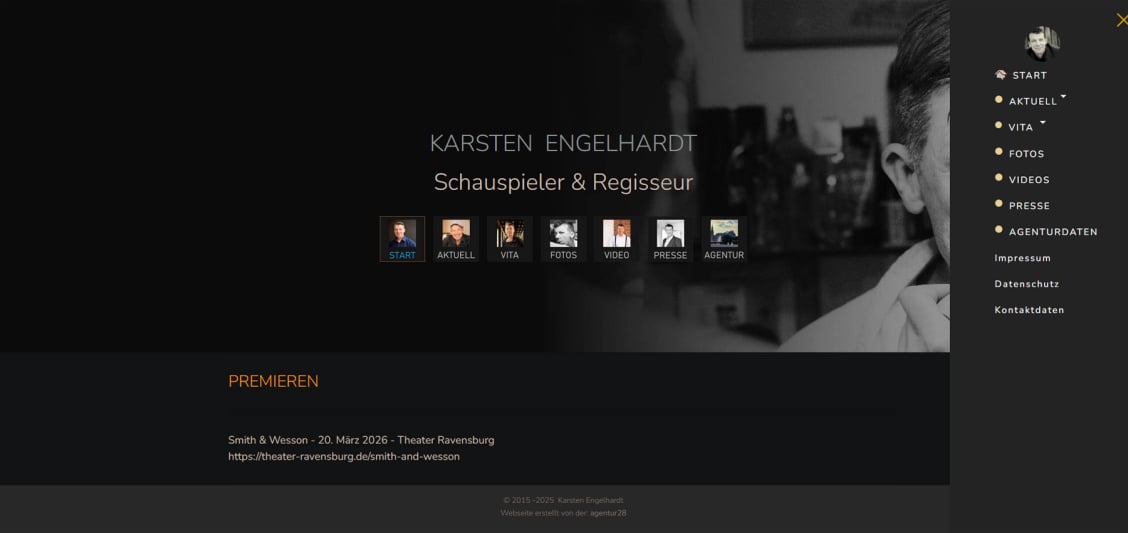The image size is (1128, 533).
Task: Open VIDEOS in the side menu
Action: click(1029, 180)
